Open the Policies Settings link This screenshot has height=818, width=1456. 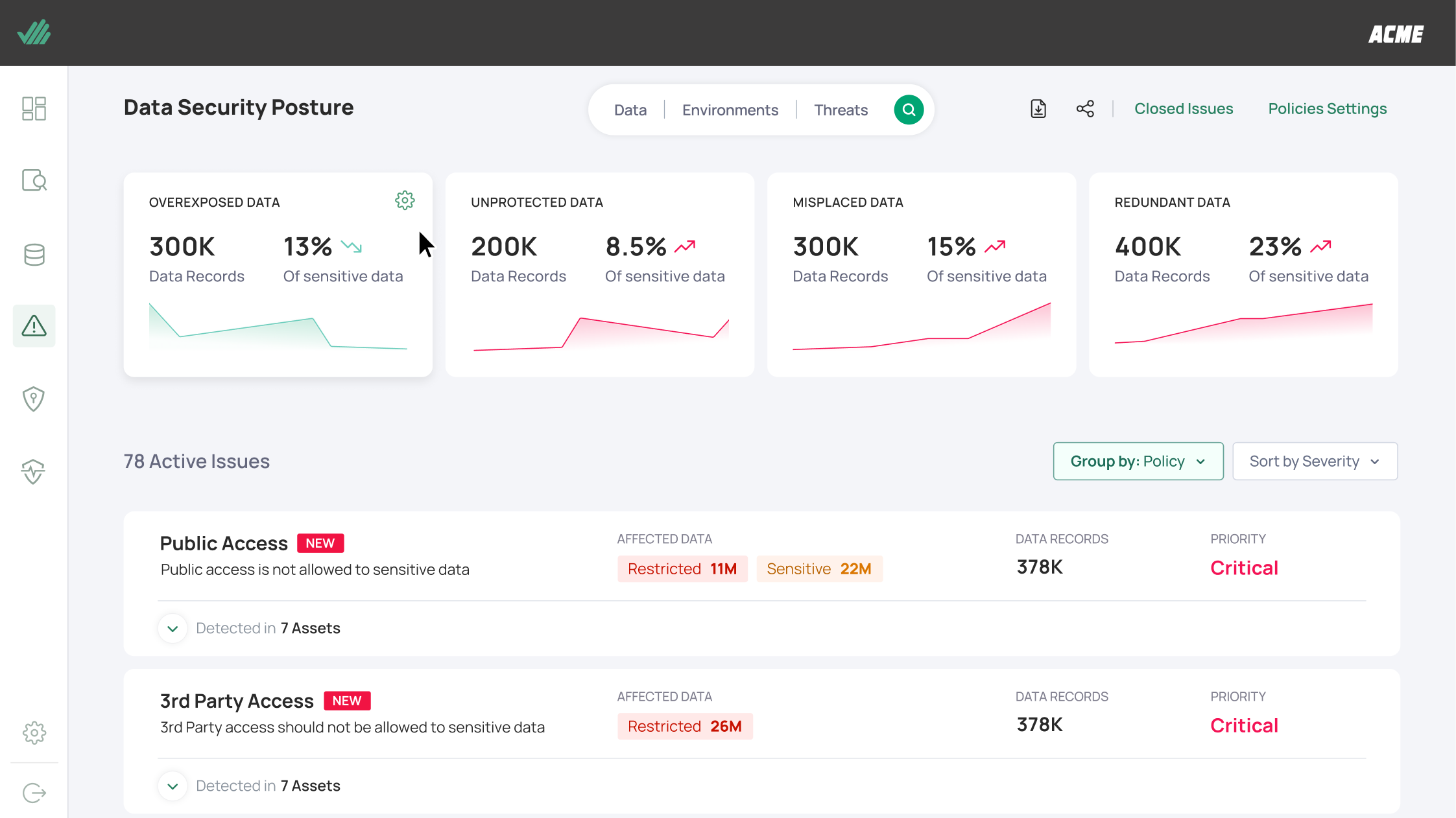click(1327, 109)
